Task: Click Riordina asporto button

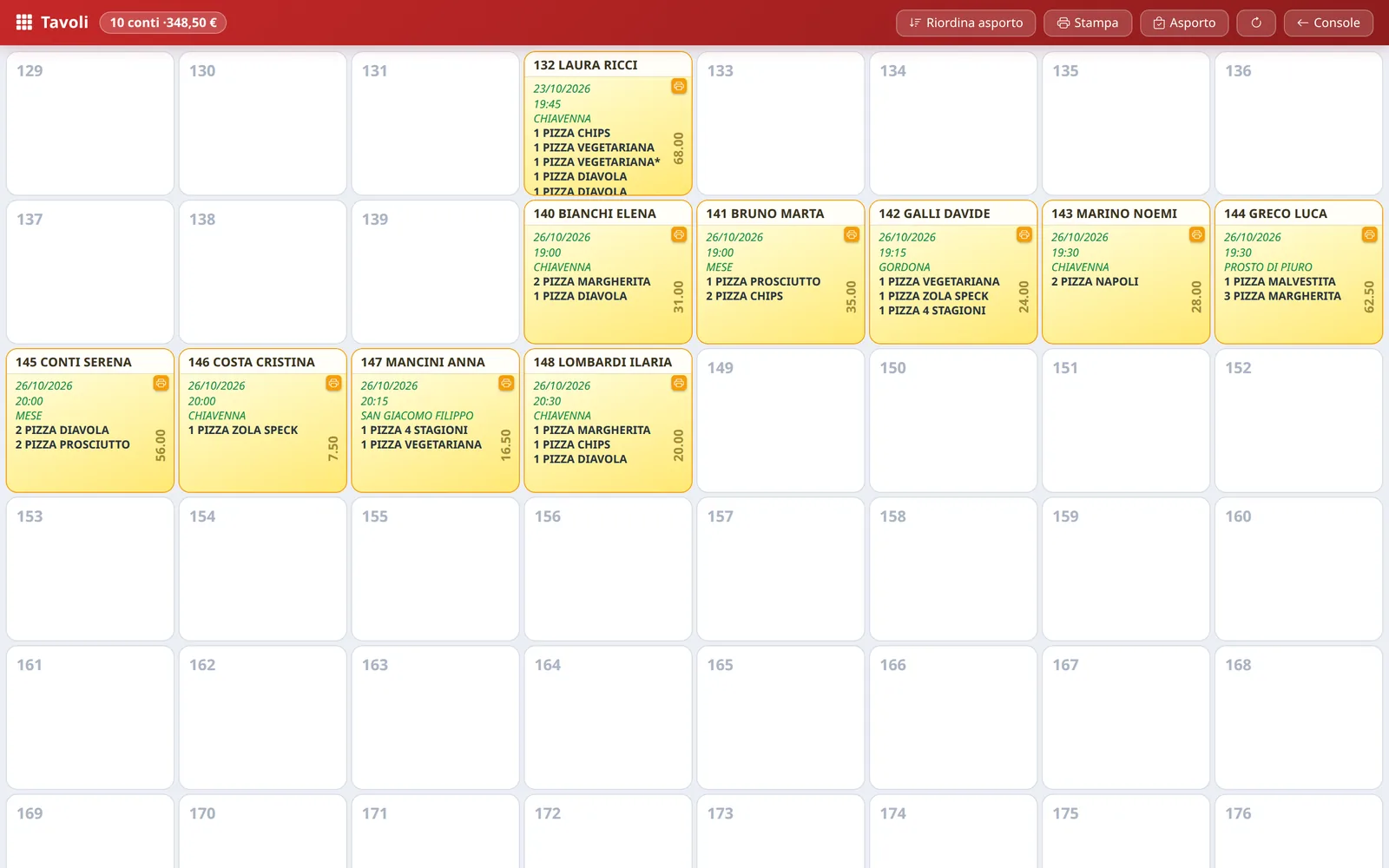Action: (965, 23)
